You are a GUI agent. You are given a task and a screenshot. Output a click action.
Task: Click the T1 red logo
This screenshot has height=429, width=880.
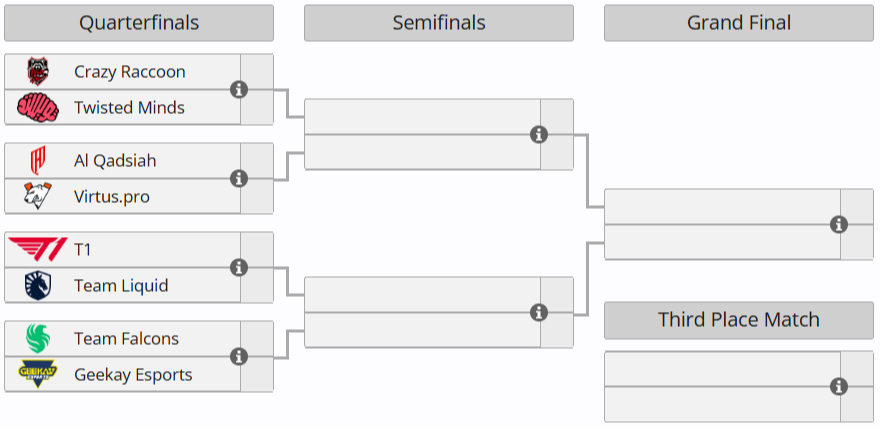coord(38,249)
